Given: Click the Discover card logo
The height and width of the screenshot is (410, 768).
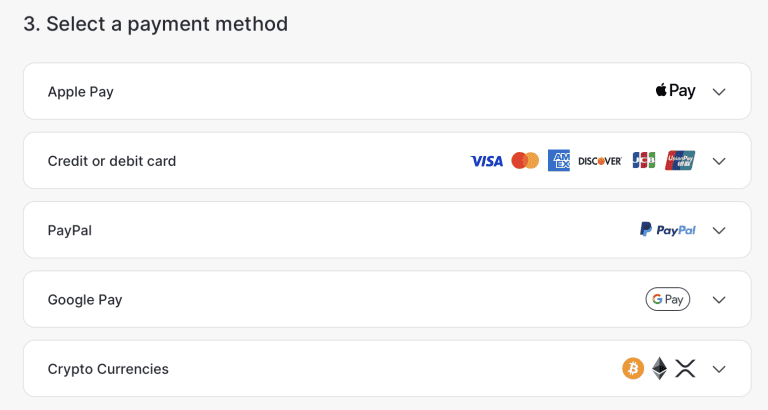Looking at the screenshot, I should [x=600, y=161].
